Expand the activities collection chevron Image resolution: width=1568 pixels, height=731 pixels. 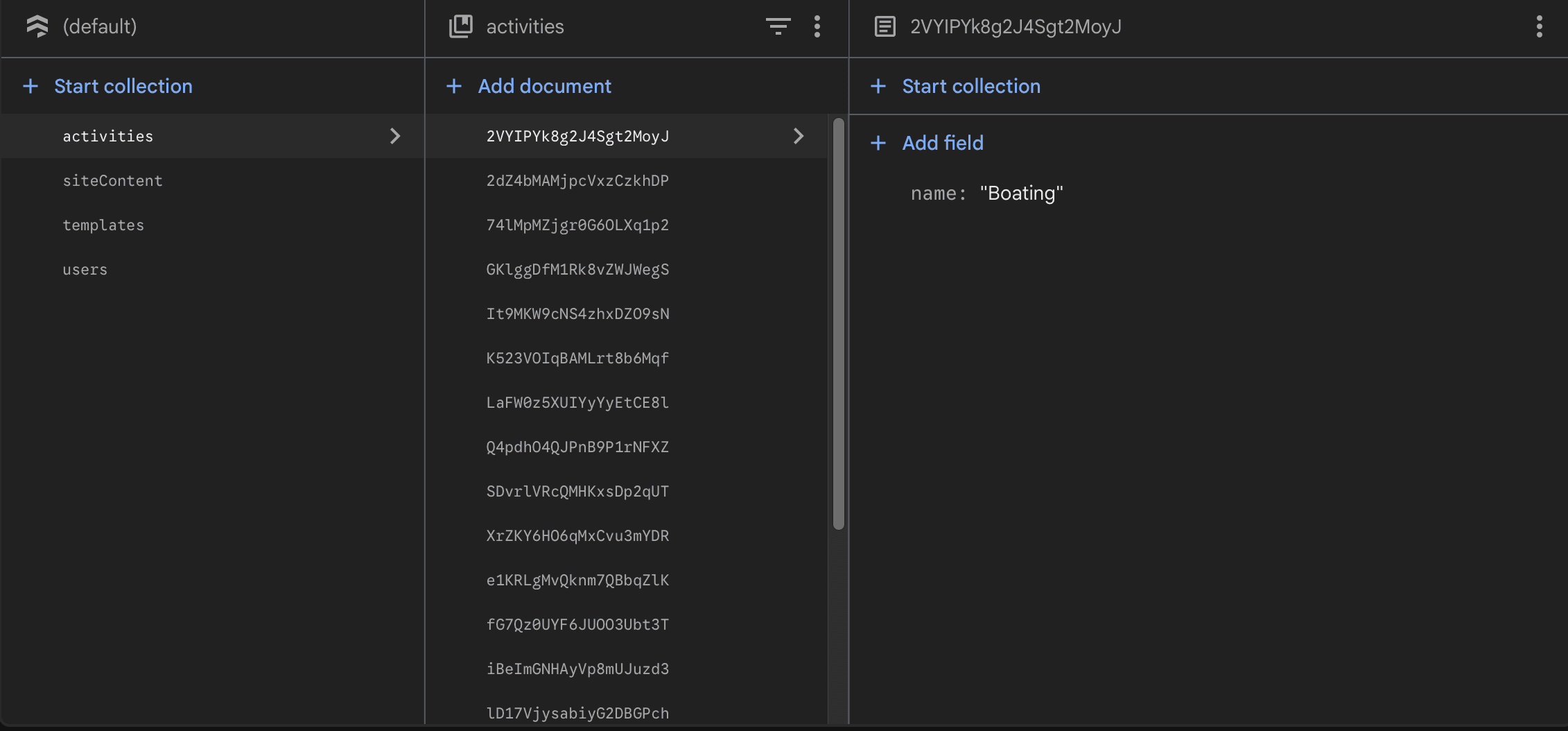tap(395, 136)
